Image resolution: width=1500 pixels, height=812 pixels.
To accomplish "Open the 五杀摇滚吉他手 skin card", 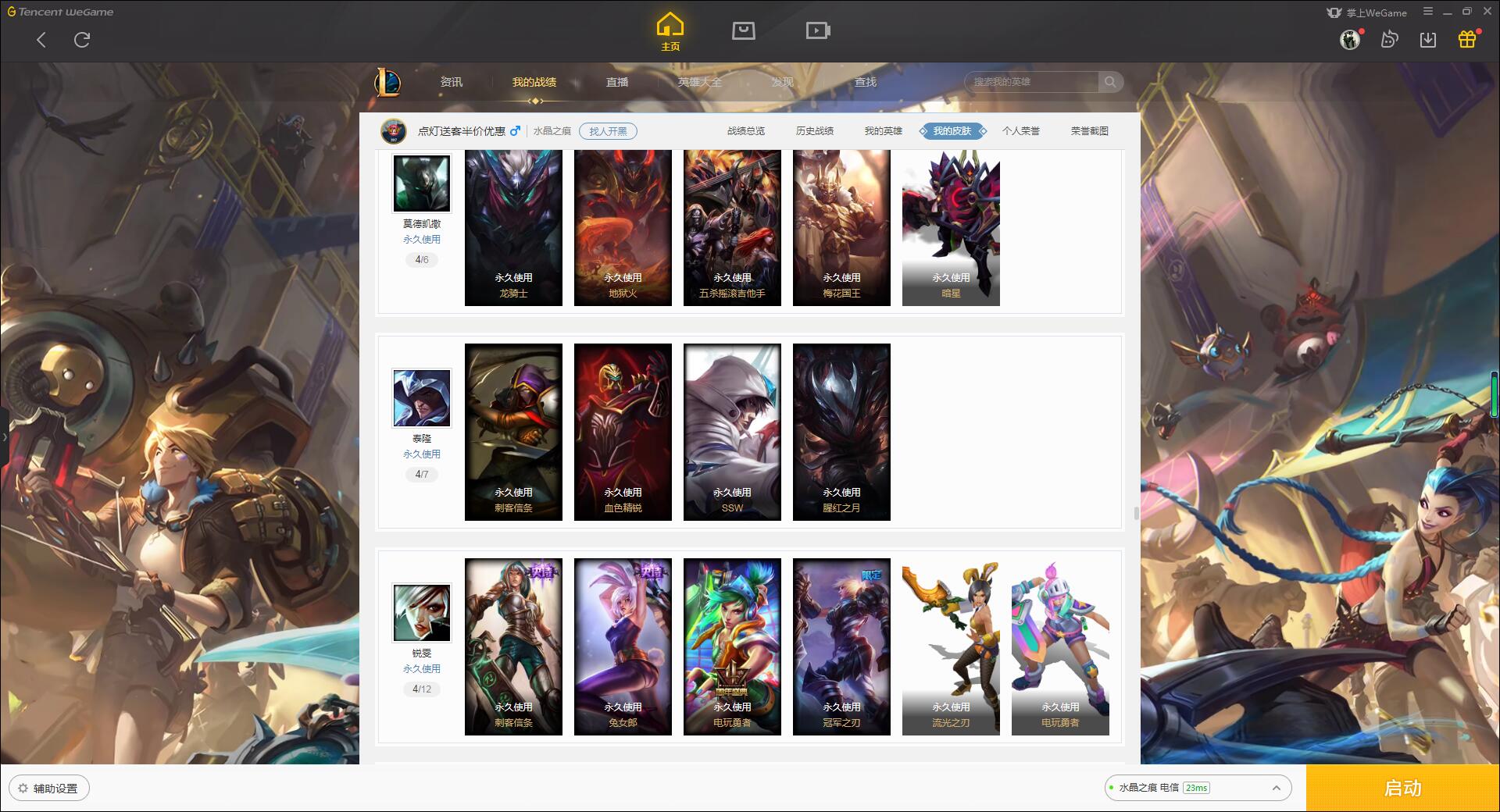I will [x=732, y=227].
